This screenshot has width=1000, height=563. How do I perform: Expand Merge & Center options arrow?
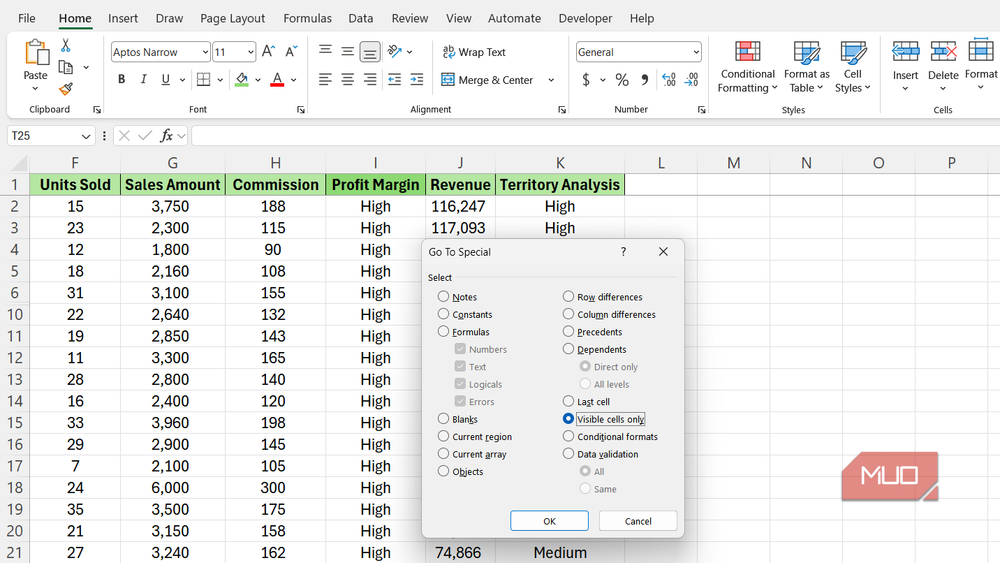[x=551, y=80]
